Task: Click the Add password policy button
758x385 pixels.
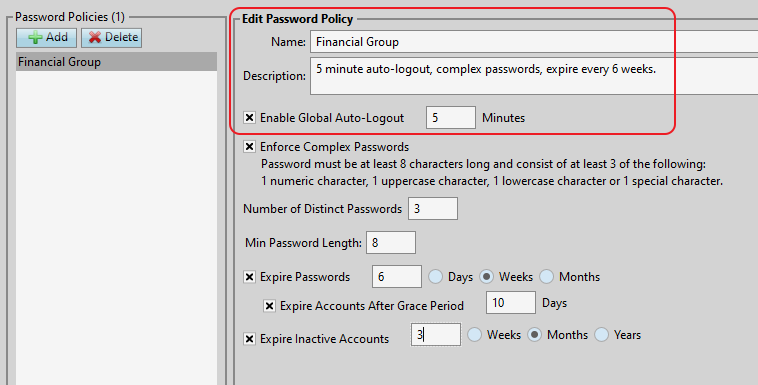Action: point(46,37)
